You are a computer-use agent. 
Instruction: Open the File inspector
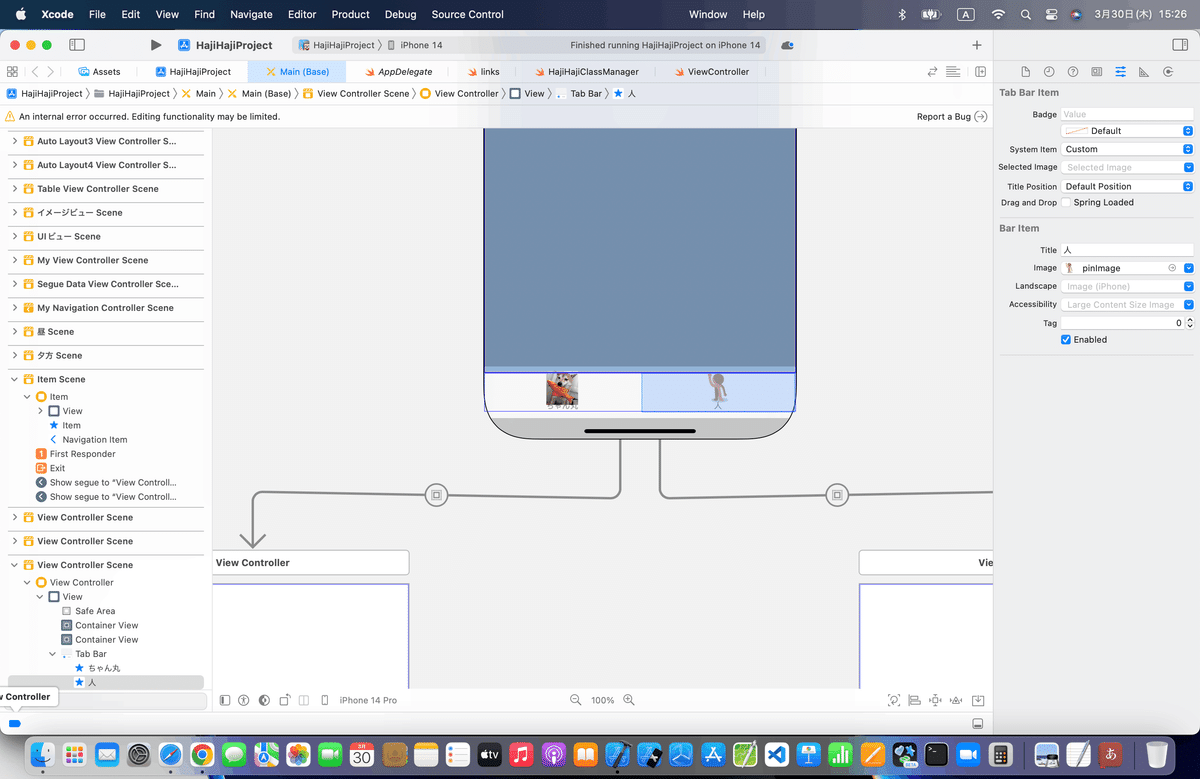pos(1025,72)
